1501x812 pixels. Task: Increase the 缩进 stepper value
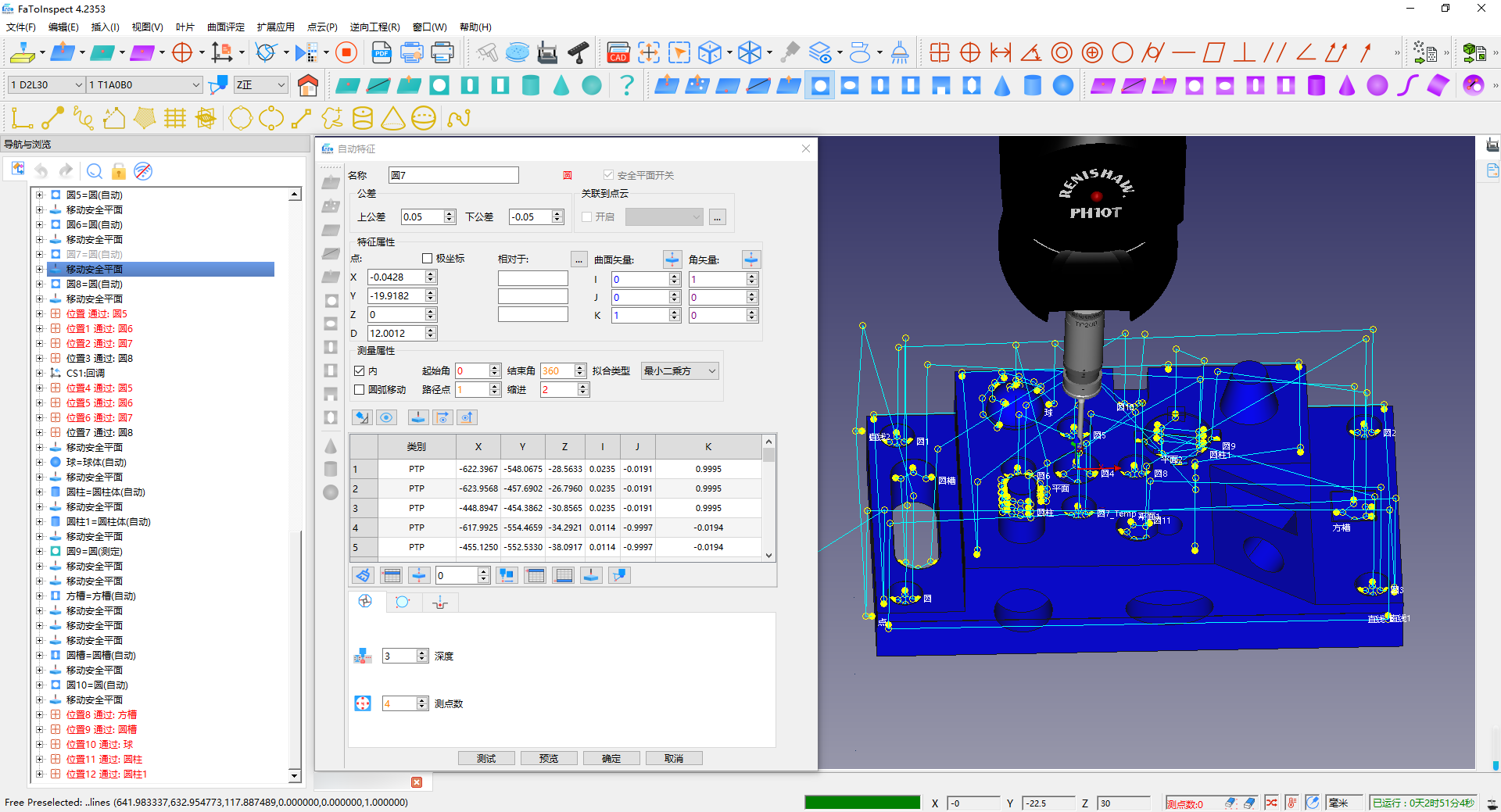(583, 386)
